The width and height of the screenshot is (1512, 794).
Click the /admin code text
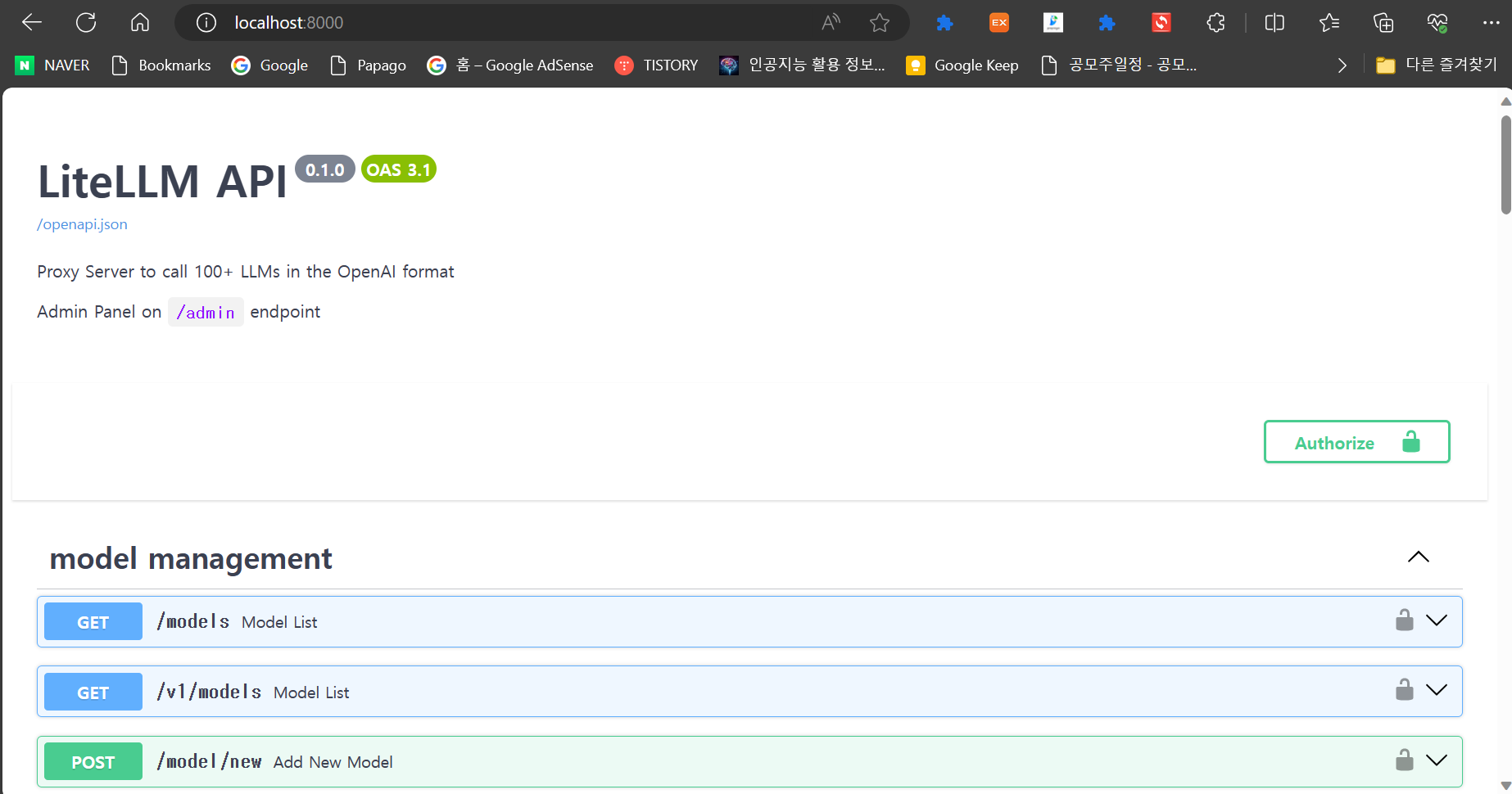pos(206,312)
